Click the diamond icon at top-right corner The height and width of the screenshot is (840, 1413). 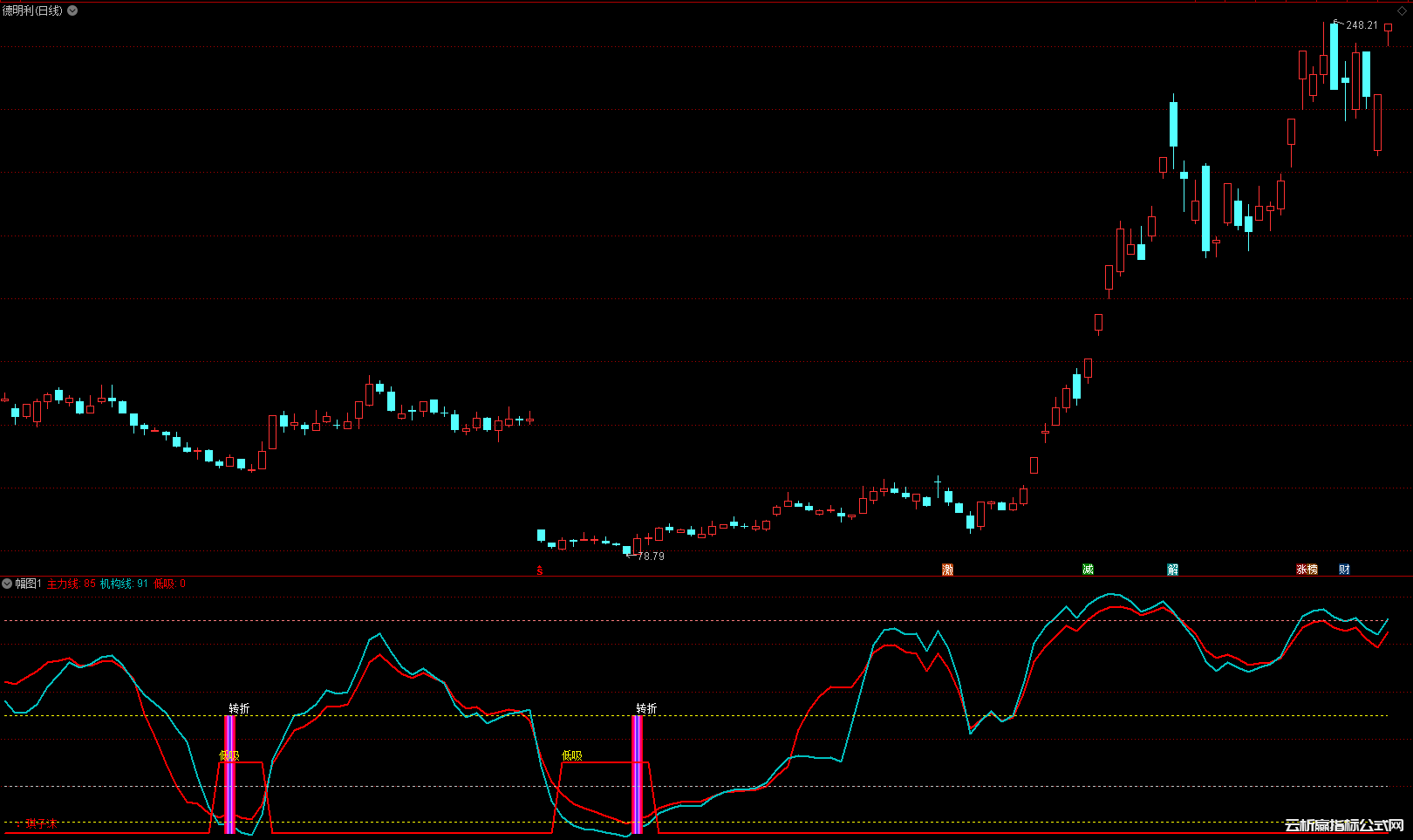pyautogui.click(x=1403, y=10)
